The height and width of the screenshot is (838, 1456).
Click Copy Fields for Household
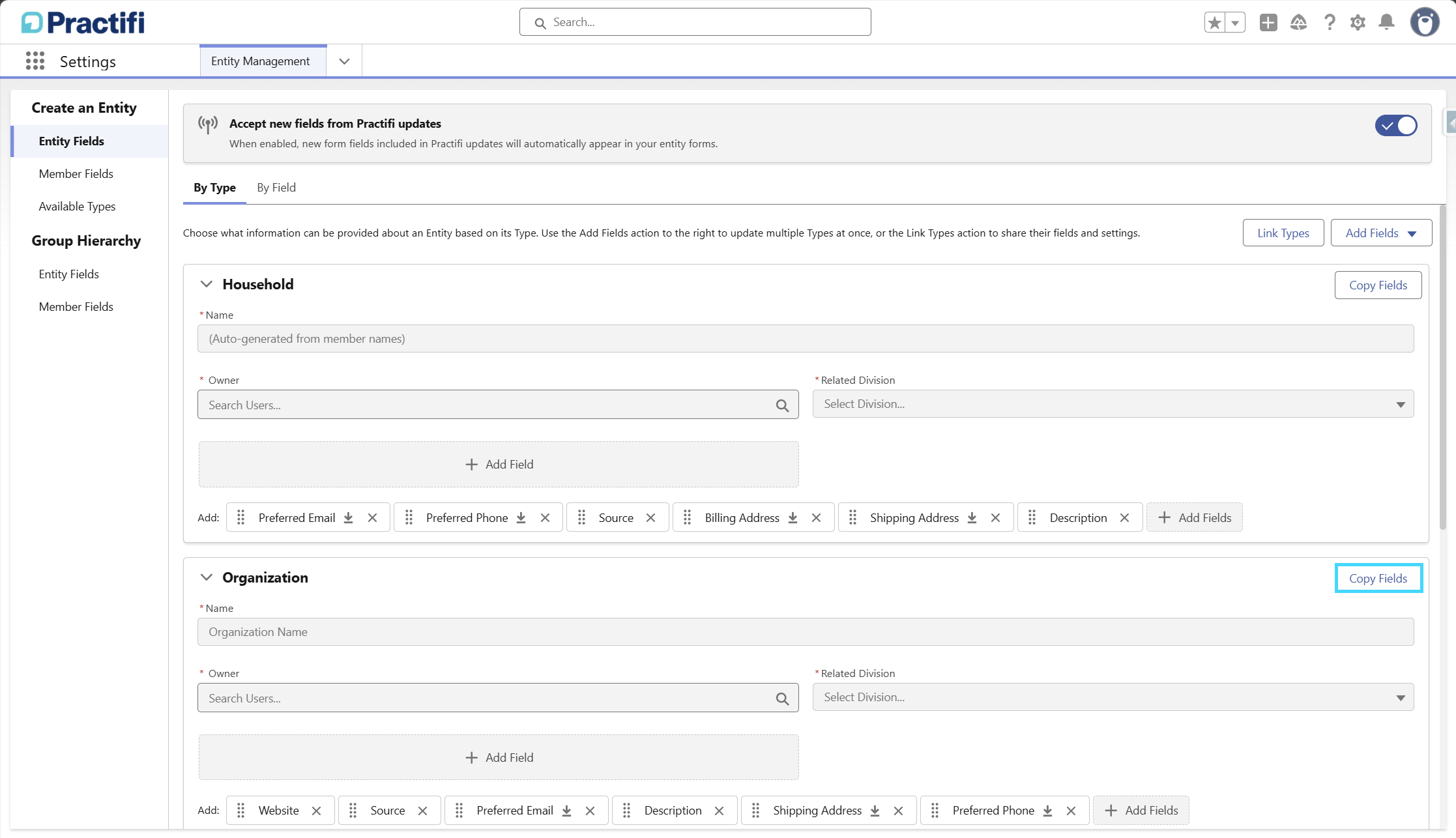tap(1378, 285)
